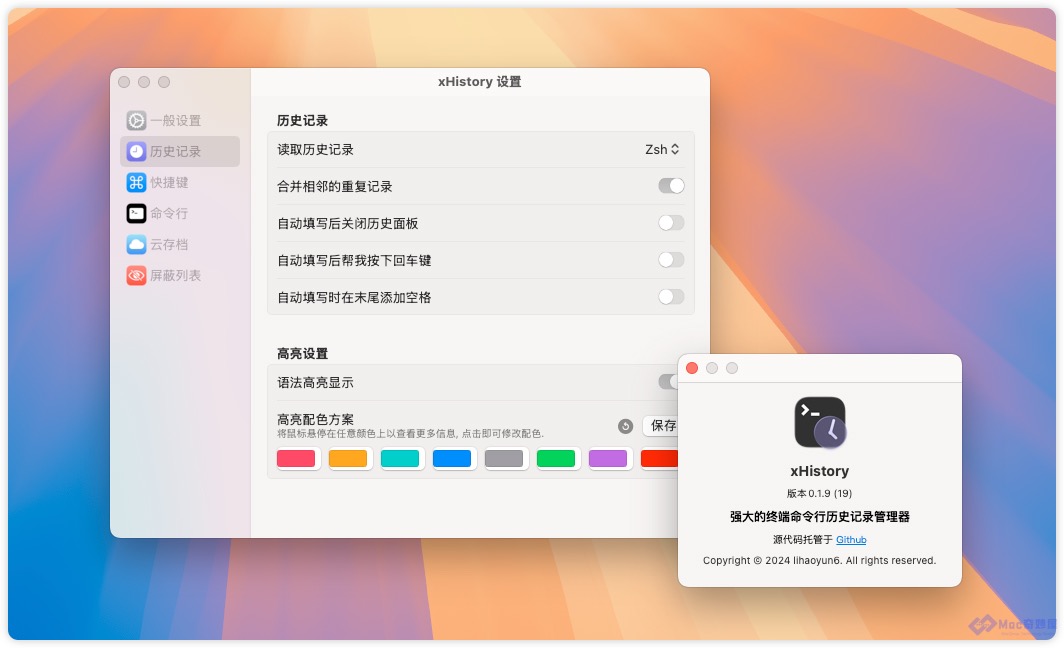Click the xHistory name in About window

820,471
